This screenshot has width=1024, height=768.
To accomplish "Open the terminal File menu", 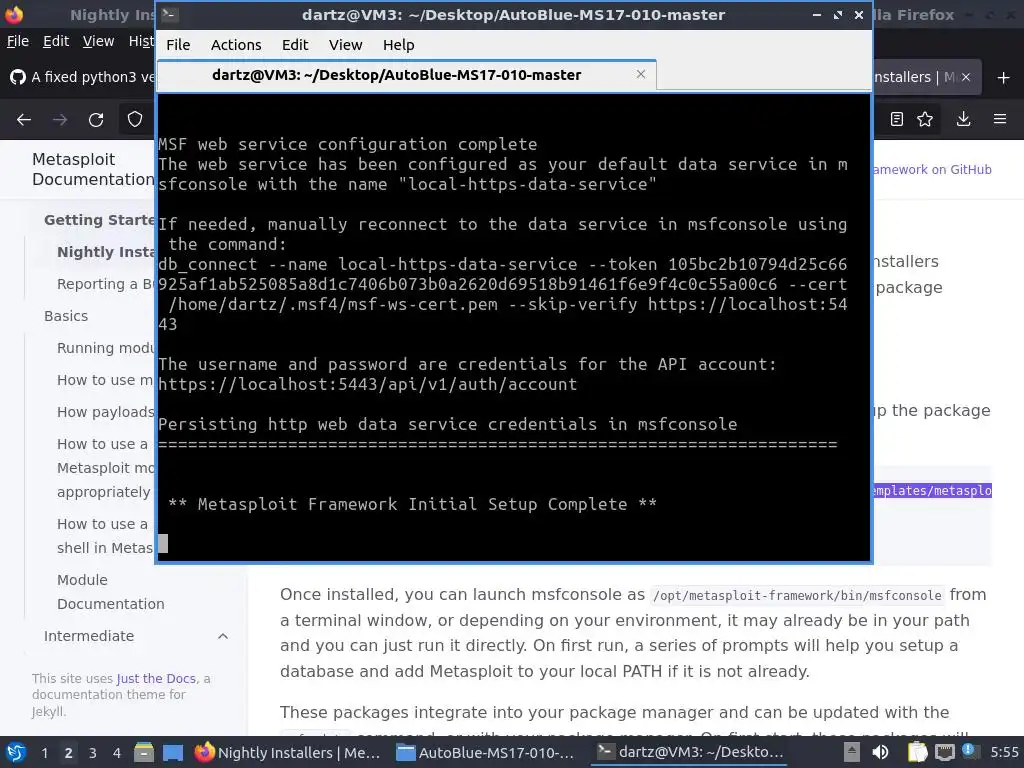I will coord(178,45).
